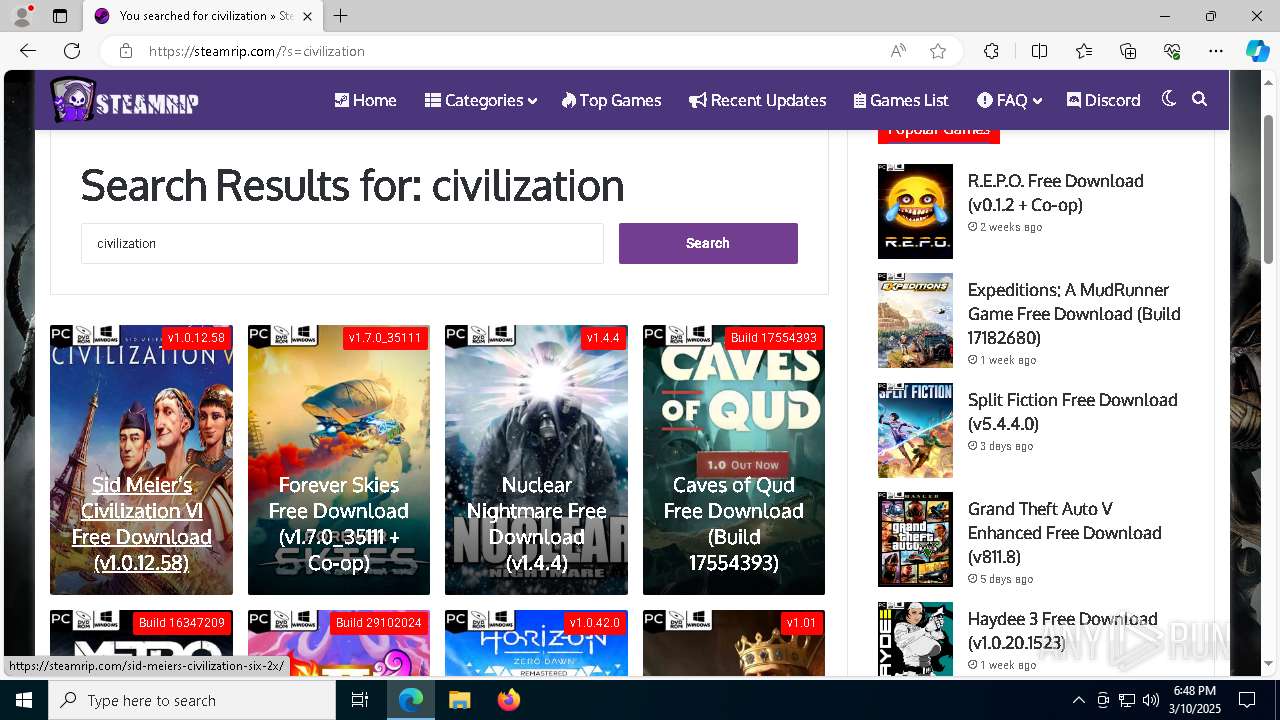Open volume control in system tray

tap(1151, 700)
